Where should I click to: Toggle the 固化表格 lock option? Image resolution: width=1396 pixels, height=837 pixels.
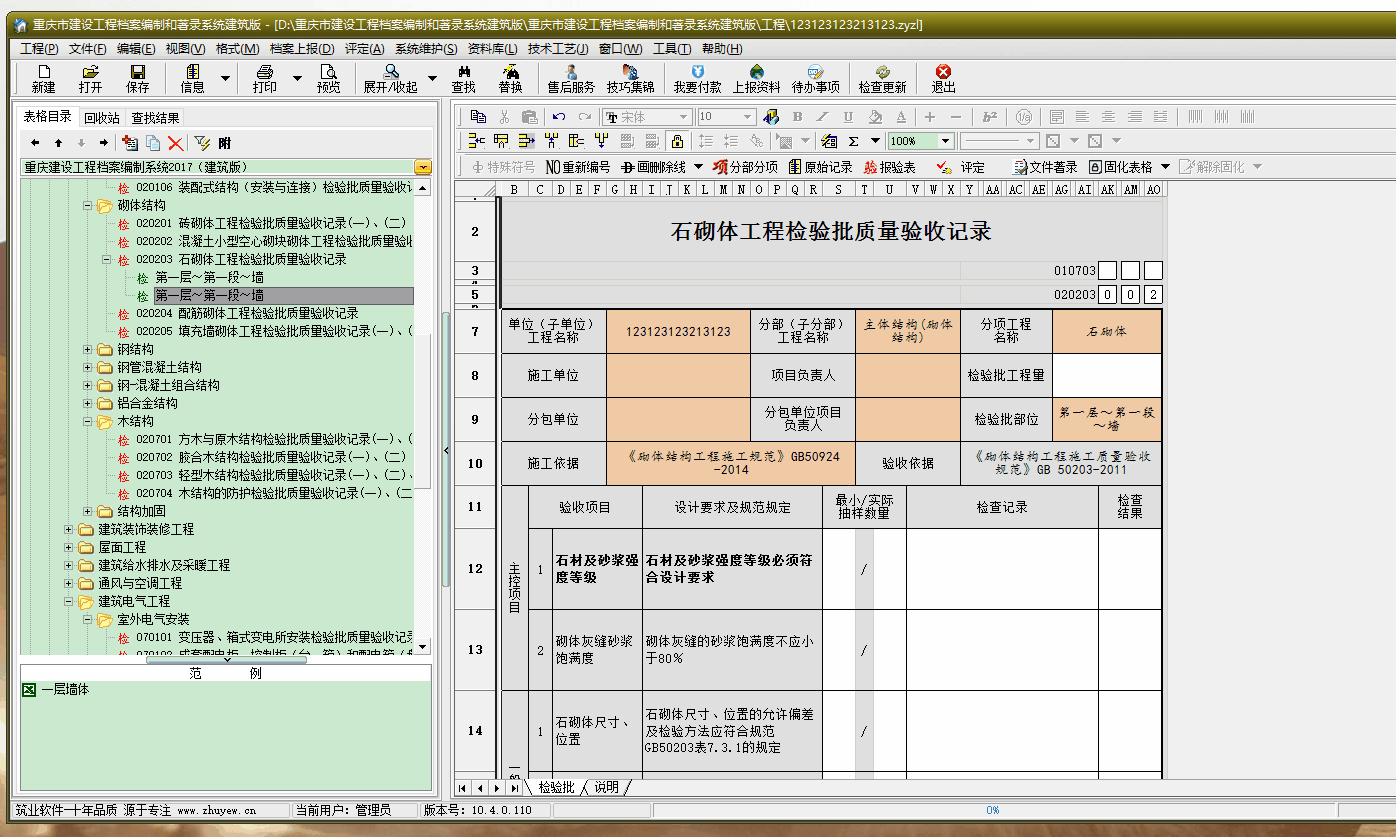1121,167
